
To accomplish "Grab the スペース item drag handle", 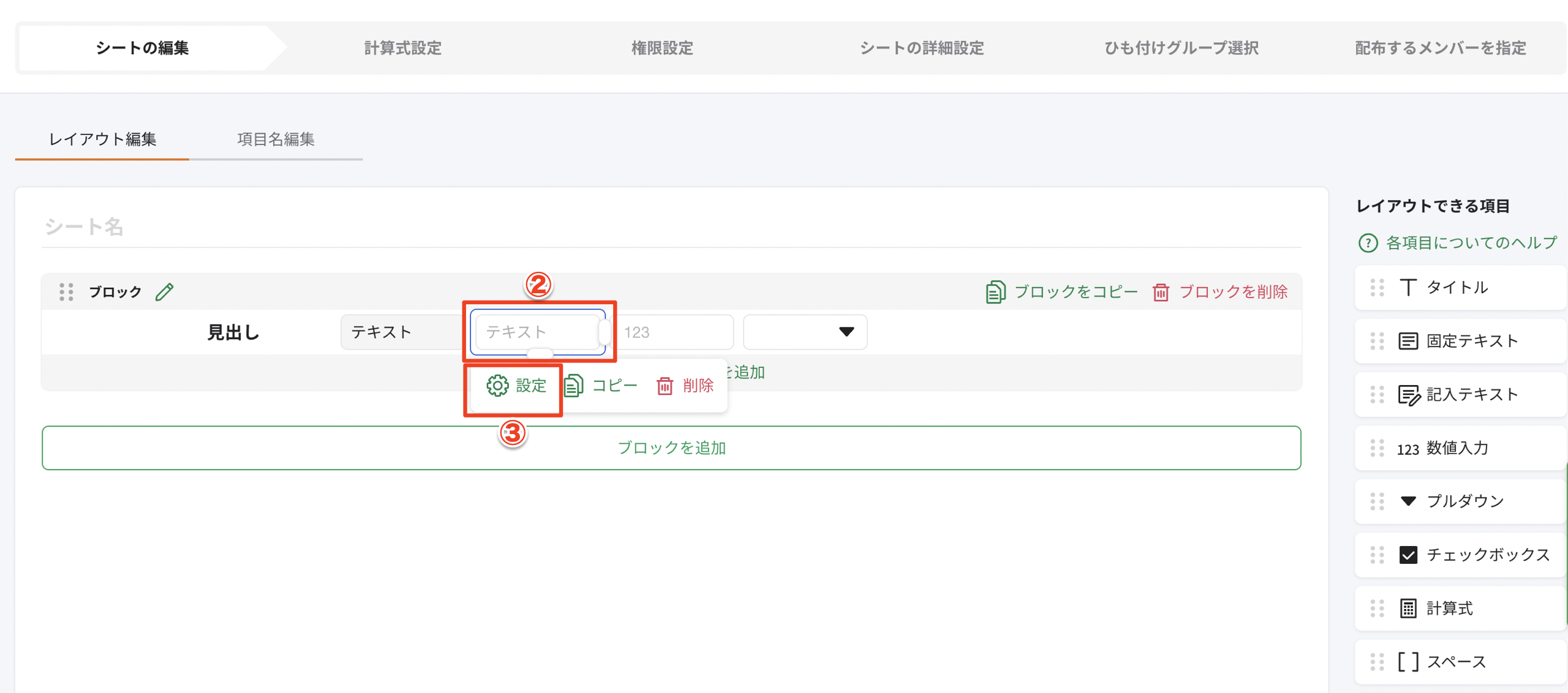I will [1377, 662].
